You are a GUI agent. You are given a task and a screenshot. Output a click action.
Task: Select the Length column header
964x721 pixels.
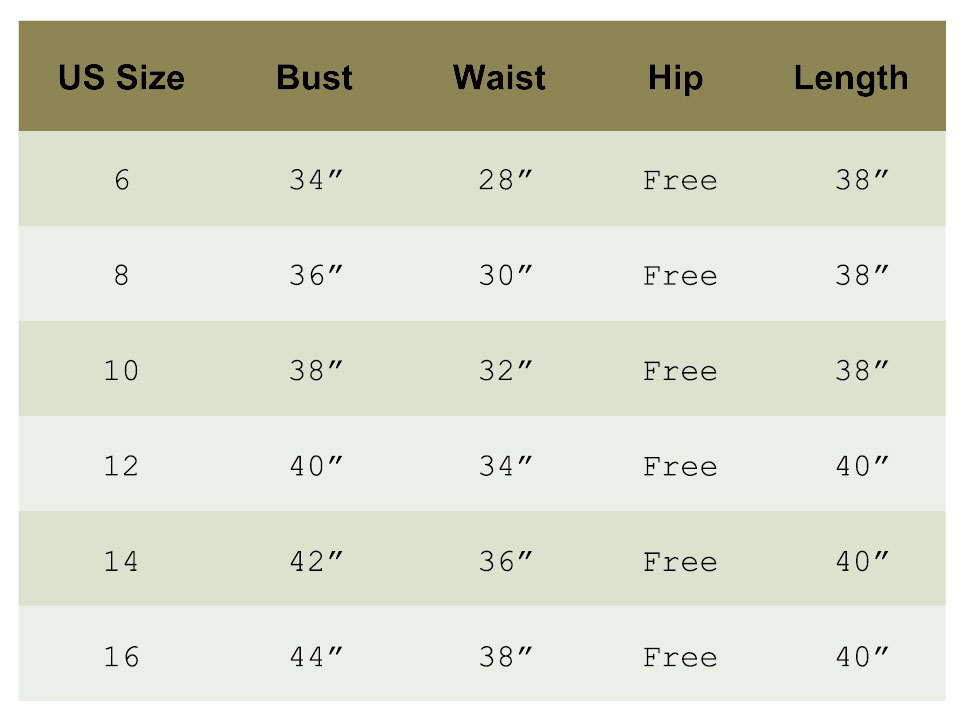tap(851, 78)
